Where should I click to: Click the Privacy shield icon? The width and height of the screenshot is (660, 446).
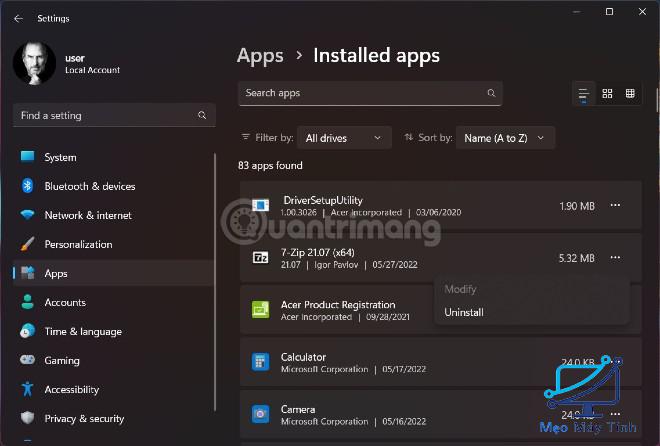point(27,418)
